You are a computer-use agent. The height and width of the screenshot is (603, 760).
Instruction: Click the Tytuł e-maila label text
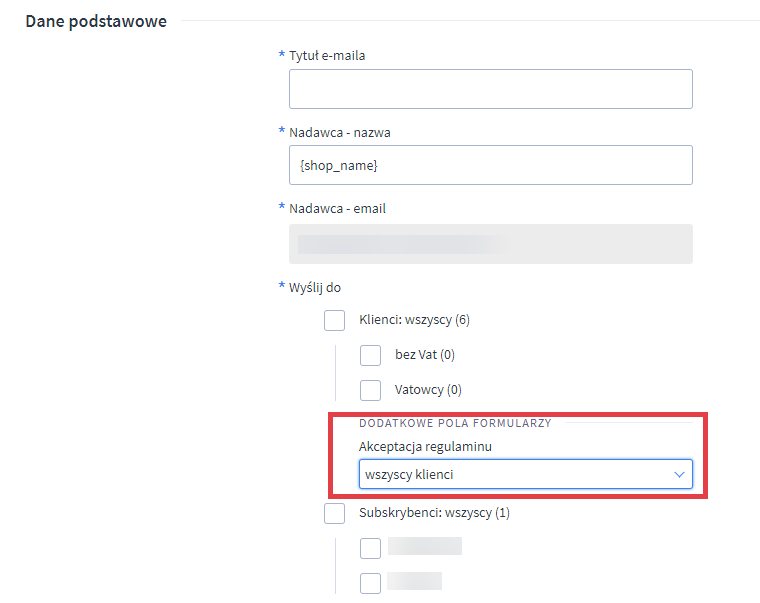[327, 56]
